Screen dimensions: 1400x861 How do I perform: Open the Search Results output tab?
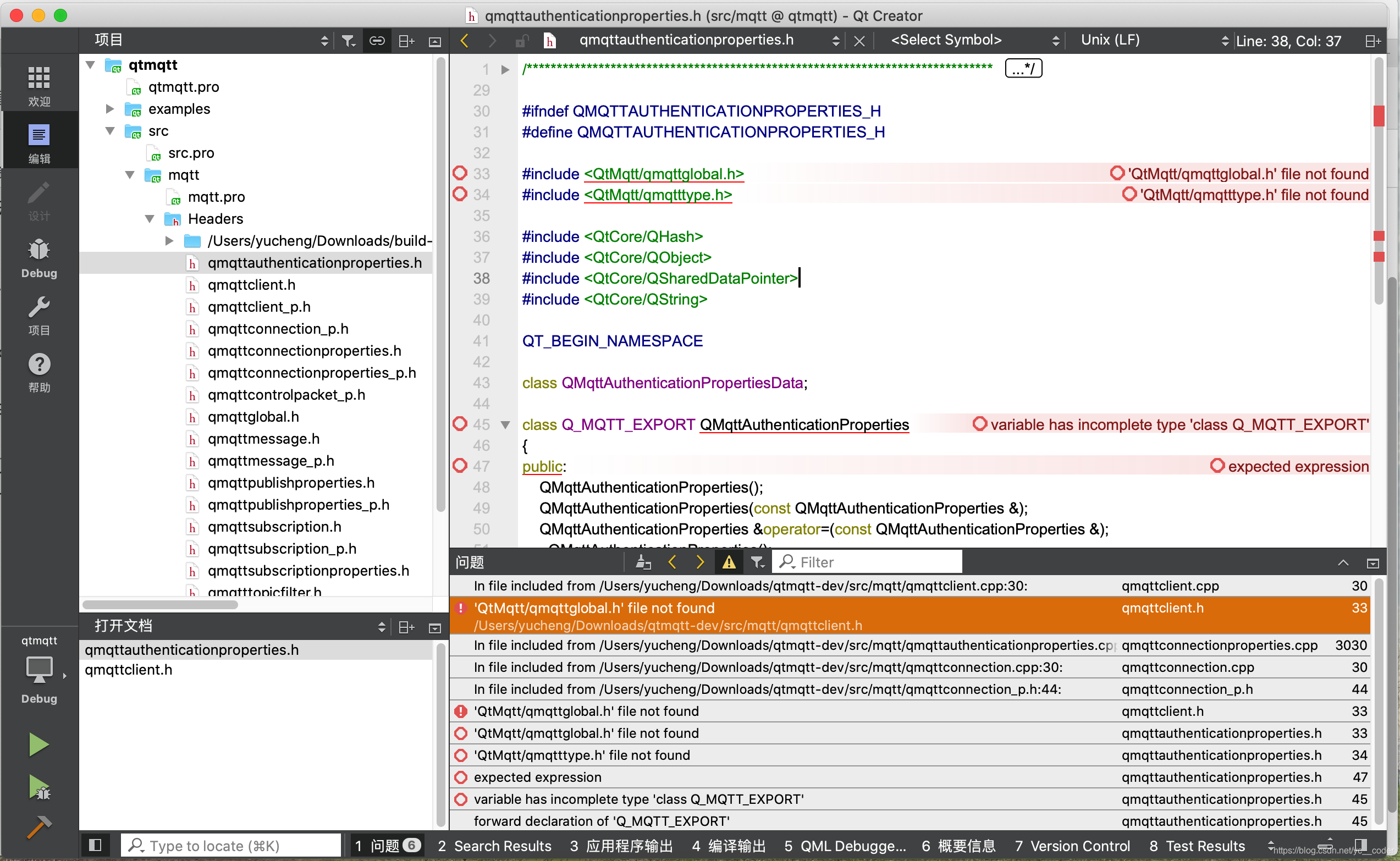494,846
